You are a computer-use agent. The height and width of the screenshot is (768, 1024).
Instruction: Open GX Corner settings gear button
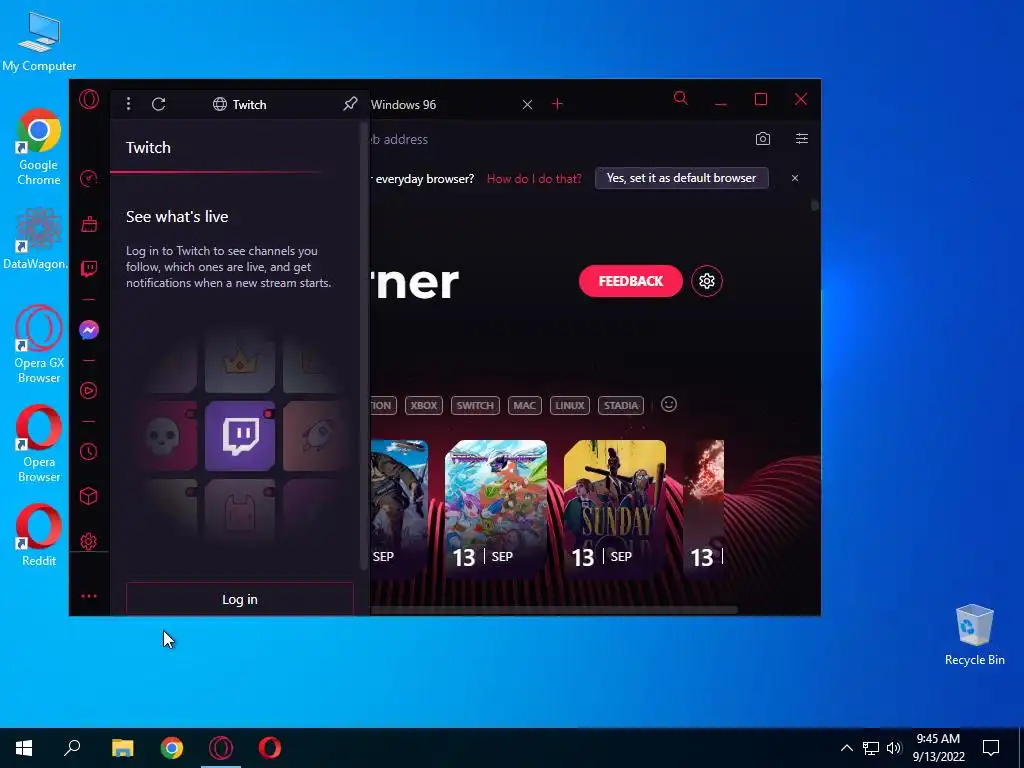point(707,281)
